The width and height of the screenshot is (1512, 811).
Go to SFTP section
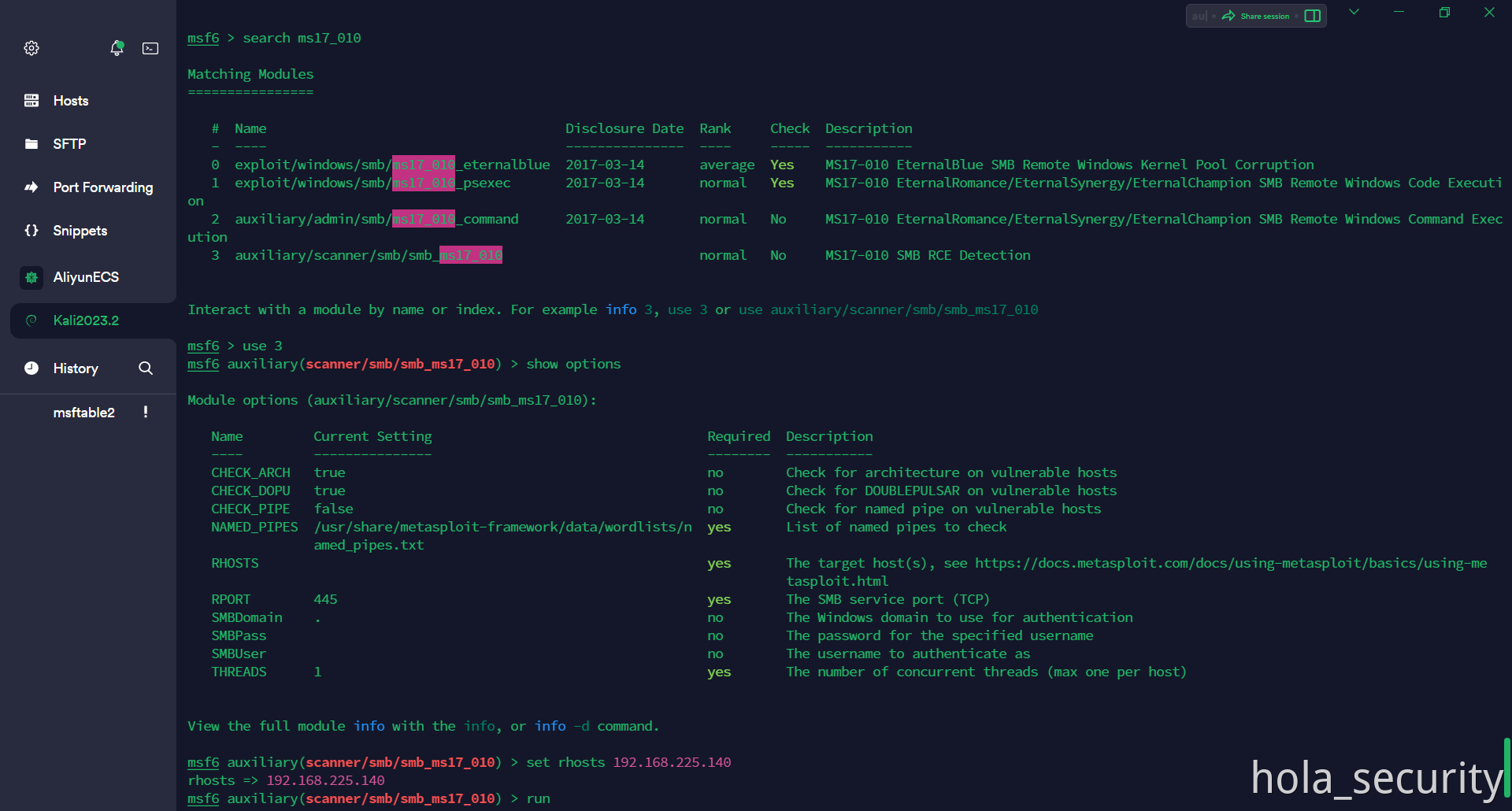69,144
